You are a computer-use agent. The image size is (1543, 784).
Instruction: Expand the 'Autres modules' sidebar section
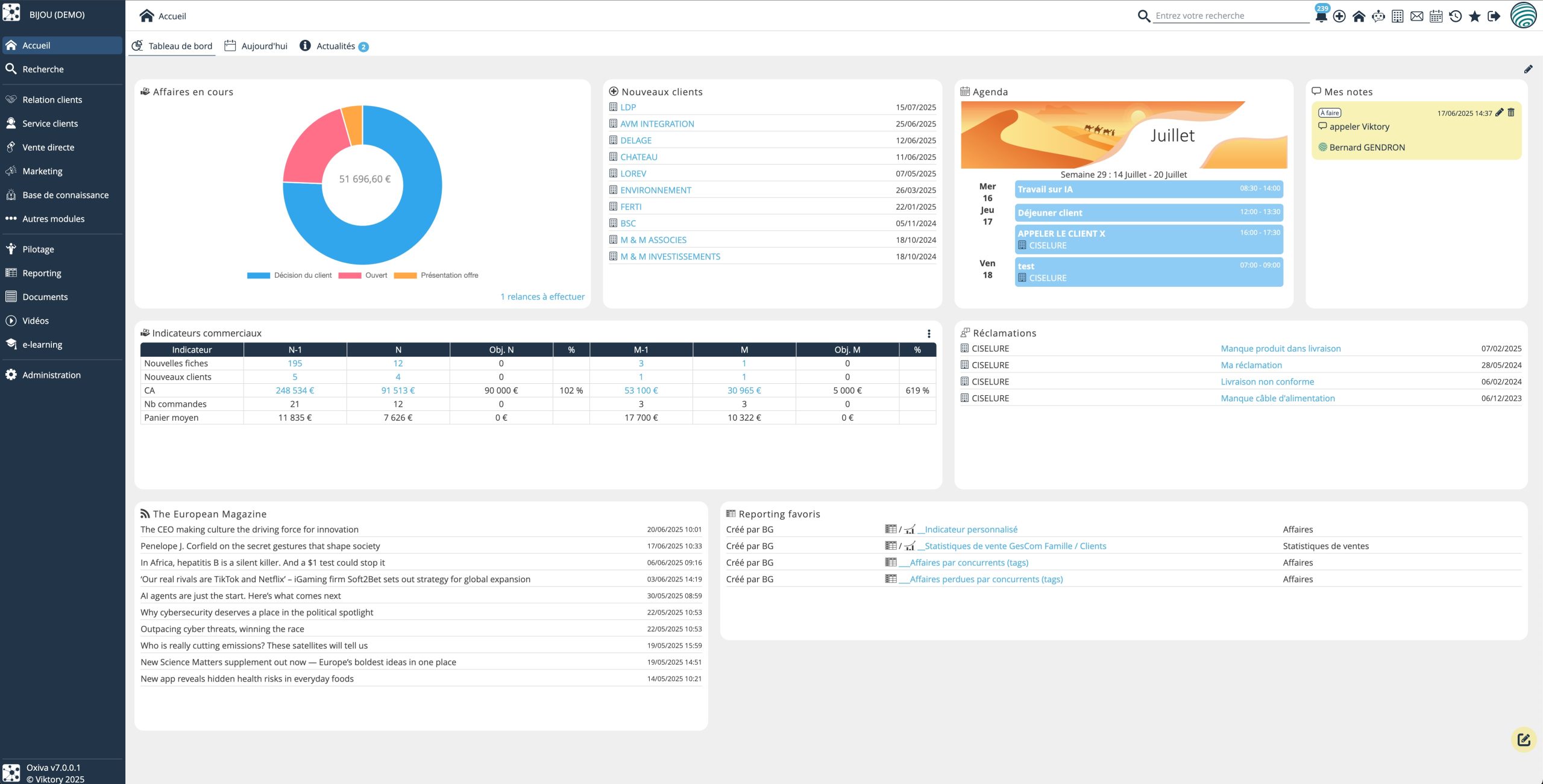click(x=53, y=218)
